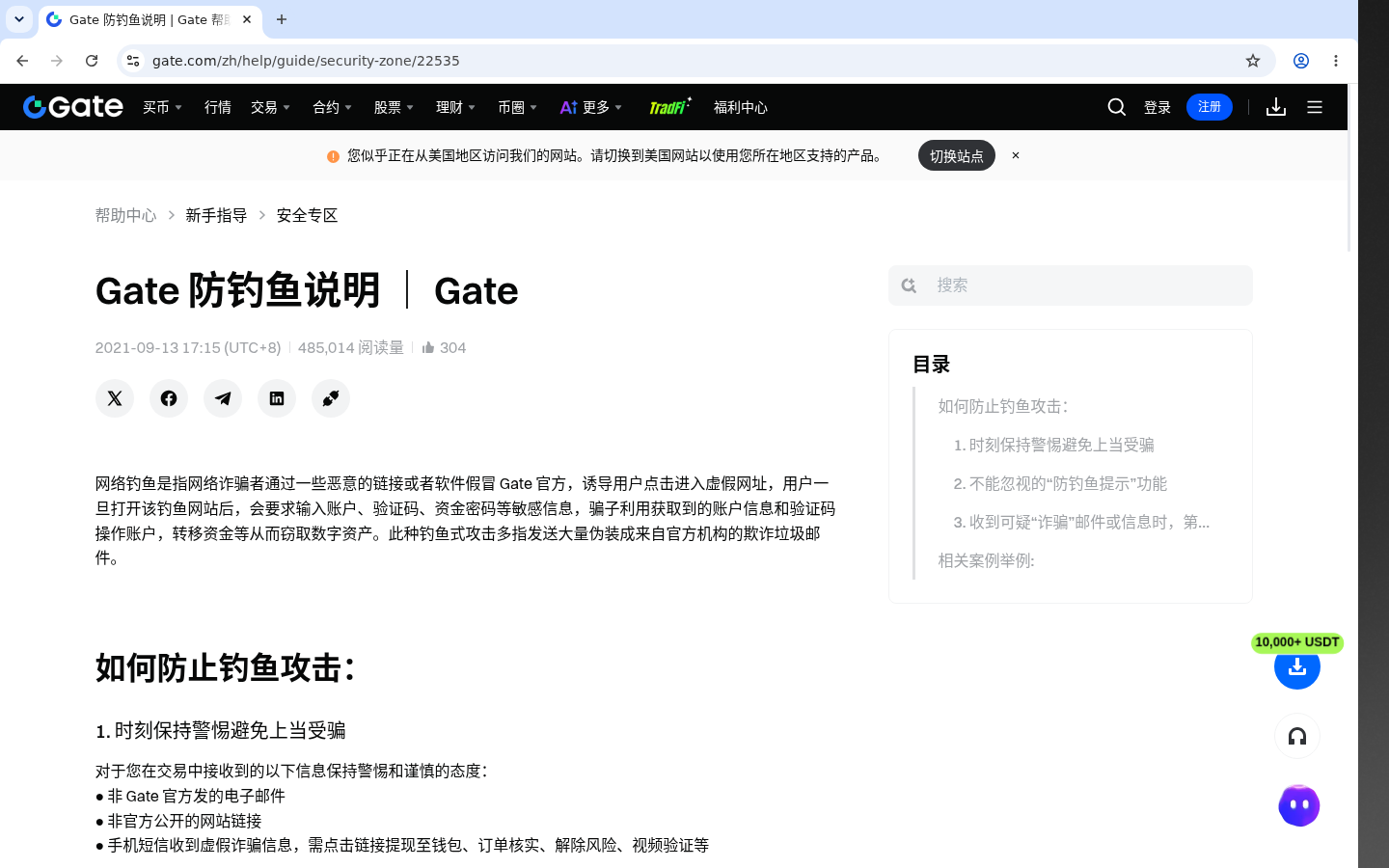Click the Gate logo in the header
The width and height of the screenshot is (1389, 868).
click(x=73, y=107)
